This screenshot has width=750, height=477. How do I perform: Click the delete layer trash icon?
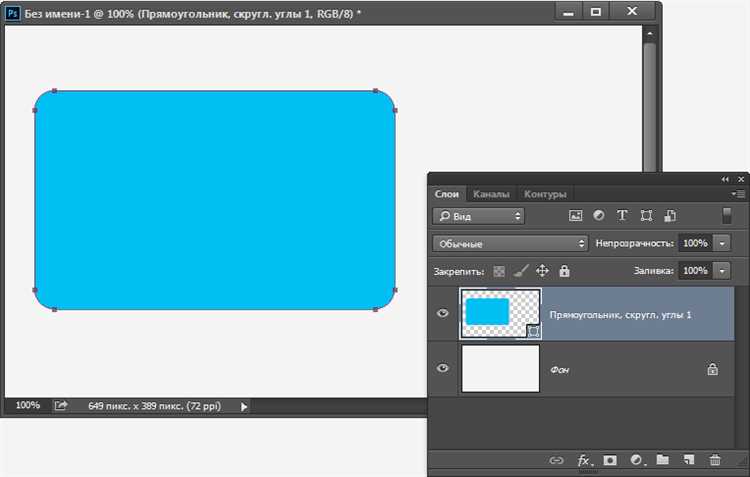[714, 460]
